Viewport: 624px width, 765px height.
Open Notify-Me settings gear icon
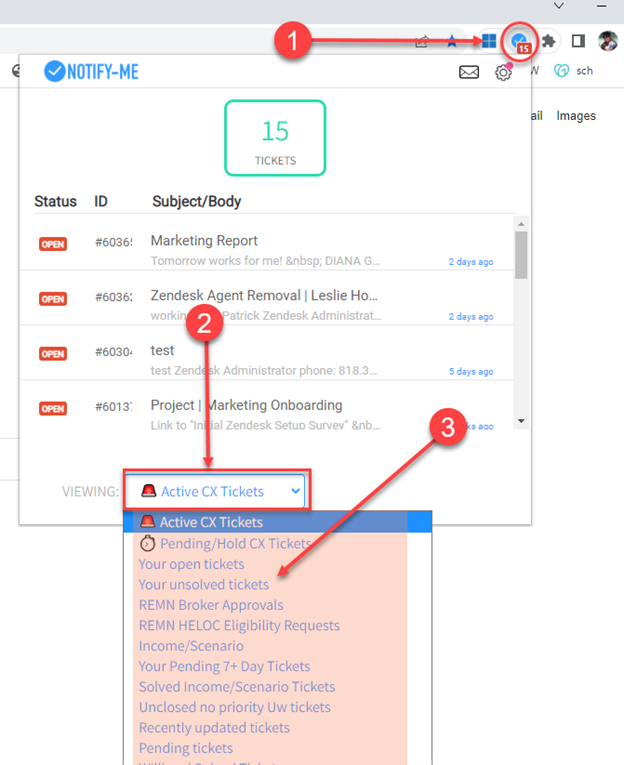[503, 73]
